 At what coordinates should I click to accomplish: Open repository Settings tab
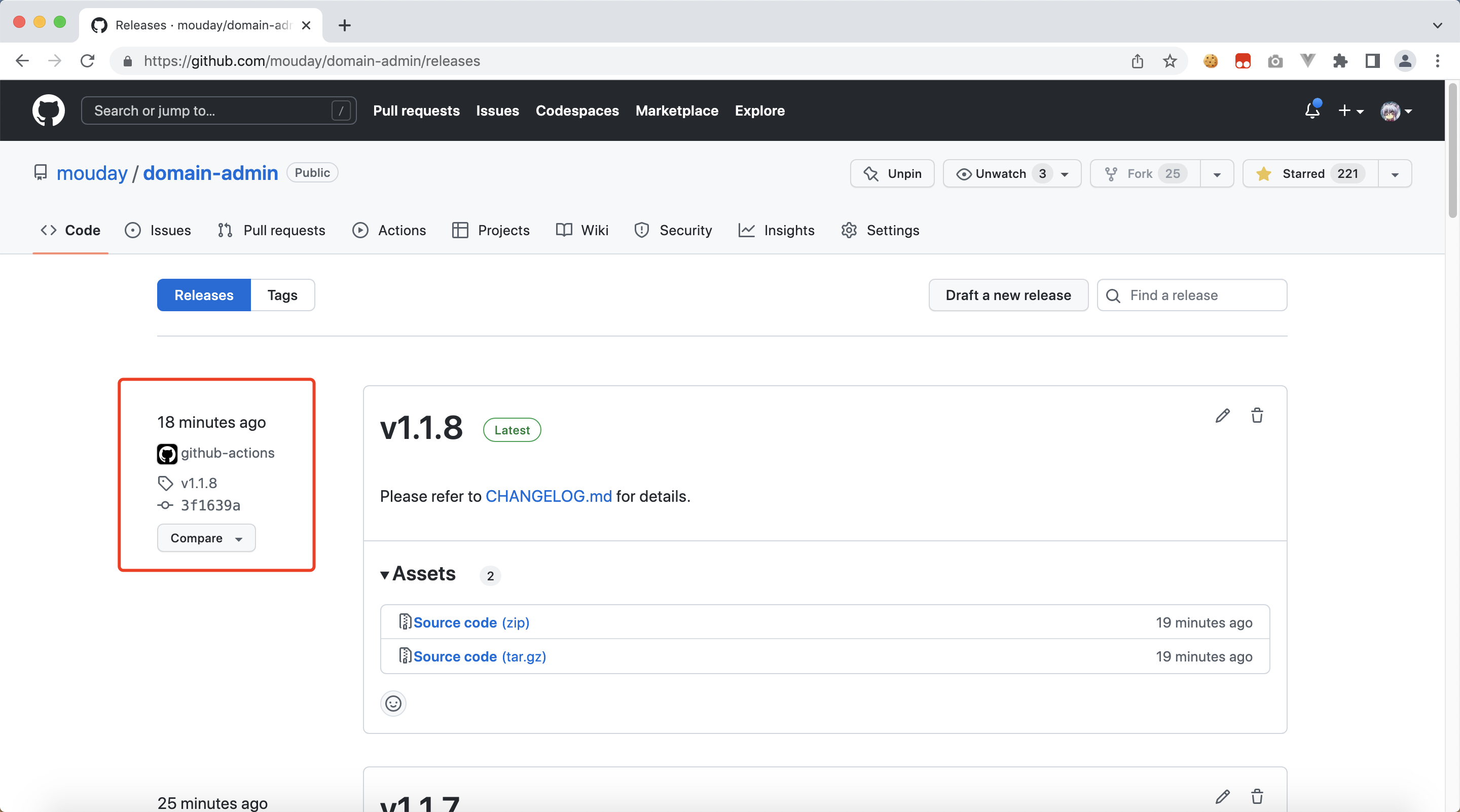[880, 230]
